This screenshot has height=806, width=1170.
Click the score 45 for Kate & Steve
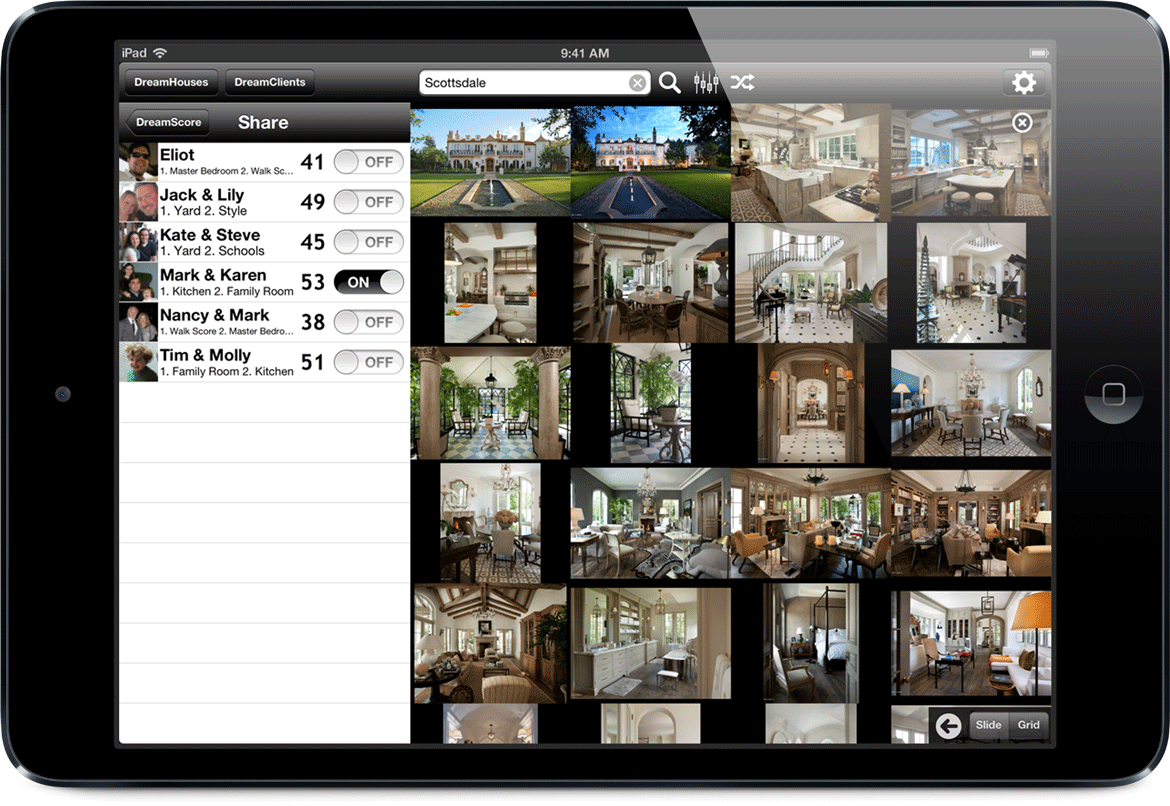coord(312,242)
